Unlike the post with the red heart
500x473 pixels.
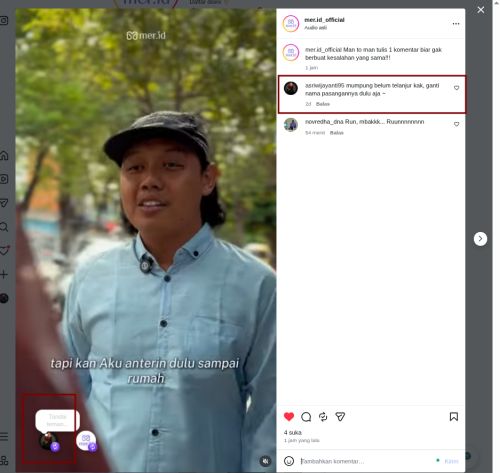point(289,417)
